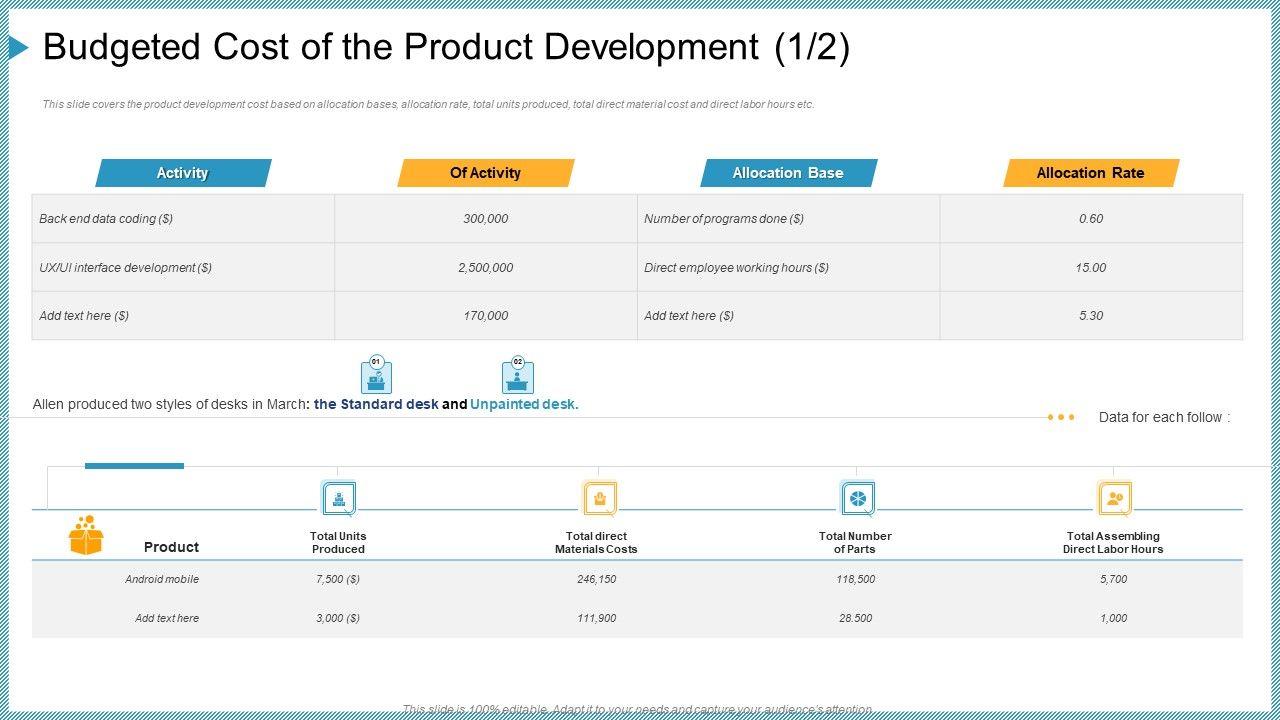1280x720 pixels.
Task: Select the 'Total Units Produced' heading
Action: (x=338, y=543)
